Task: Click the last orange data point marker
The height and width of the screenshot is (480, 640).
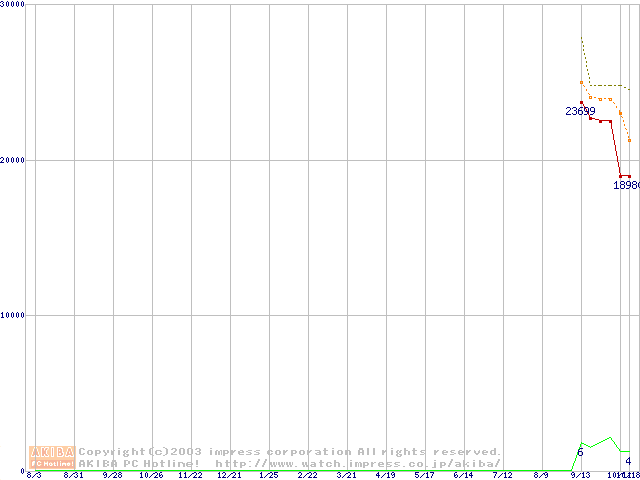Action: pos(629,140)
